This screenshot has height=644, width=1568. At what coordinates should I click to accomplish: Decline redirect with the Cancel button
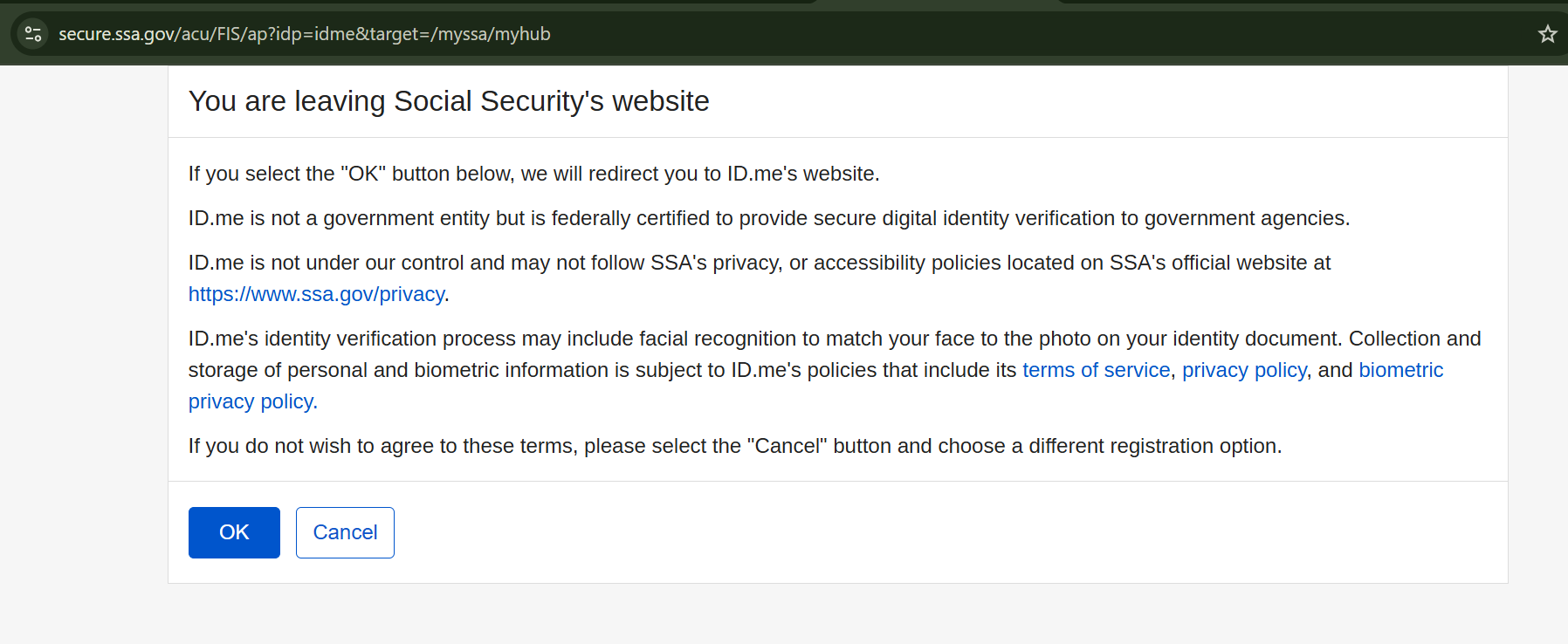pos(345,532)
